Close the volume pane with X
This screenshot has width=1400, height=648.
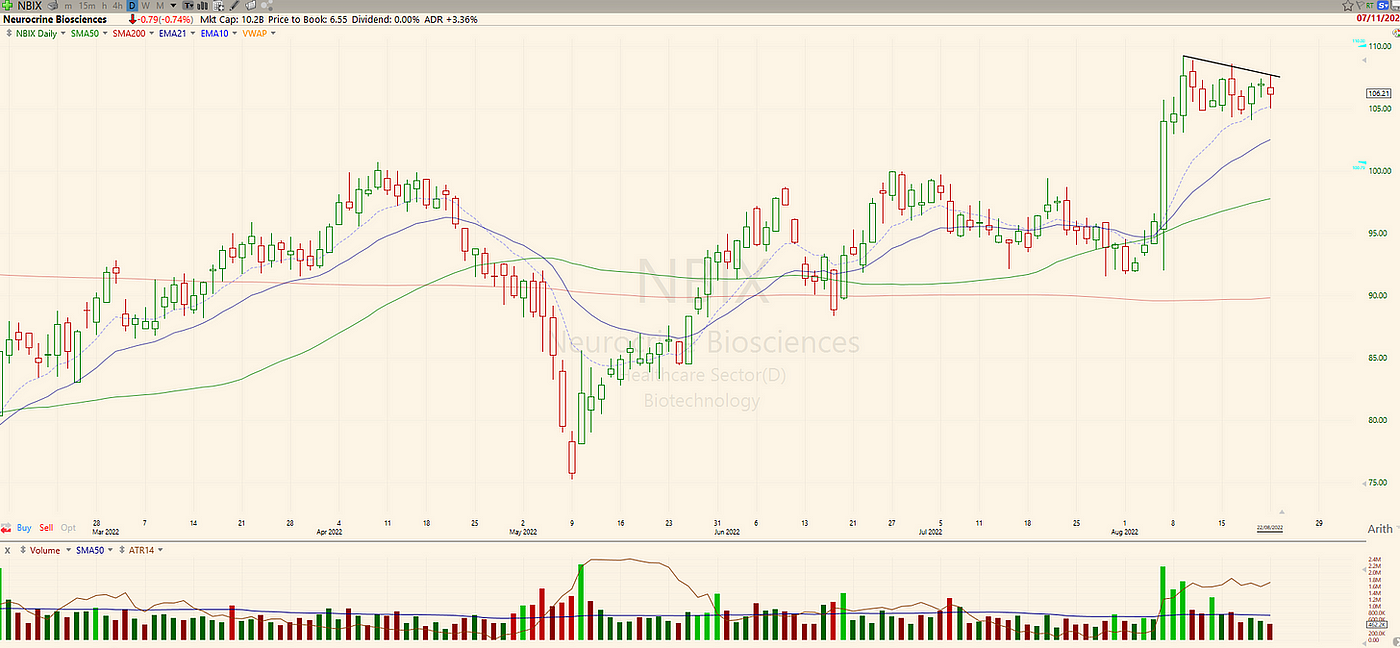(x=7, y=550)
